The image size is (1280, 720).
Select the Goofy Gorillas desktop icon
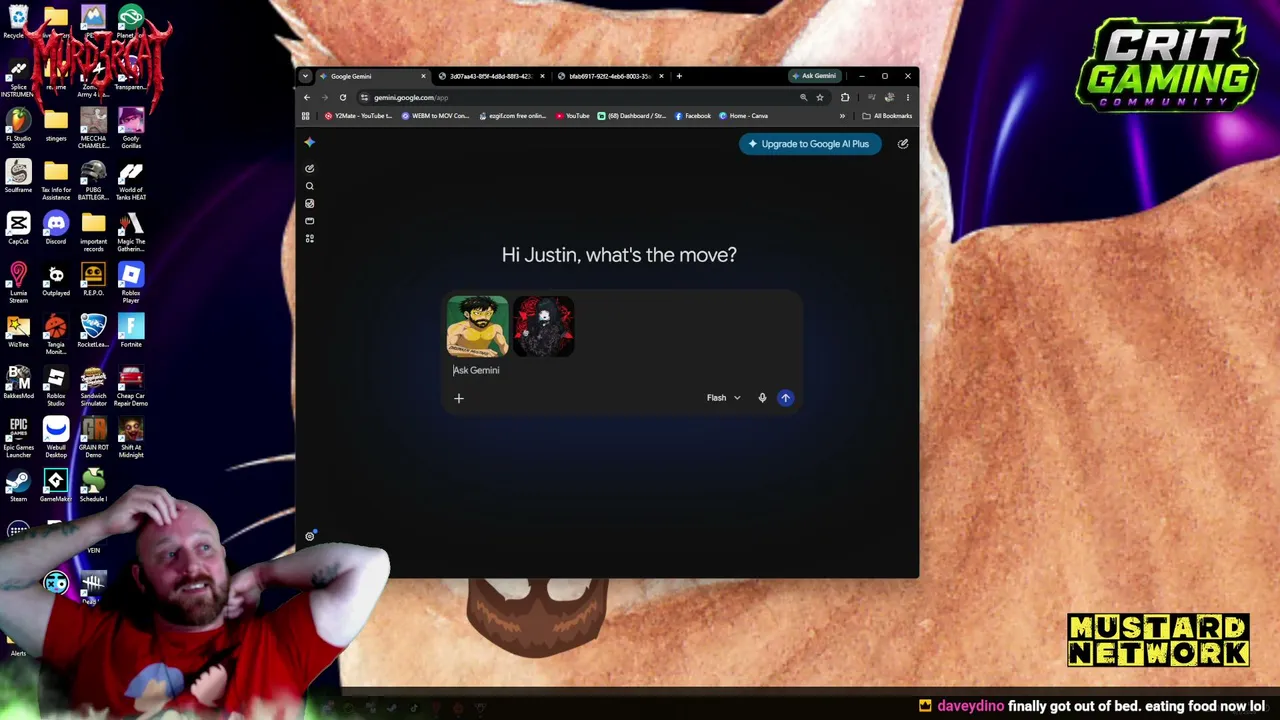[131, 127]
